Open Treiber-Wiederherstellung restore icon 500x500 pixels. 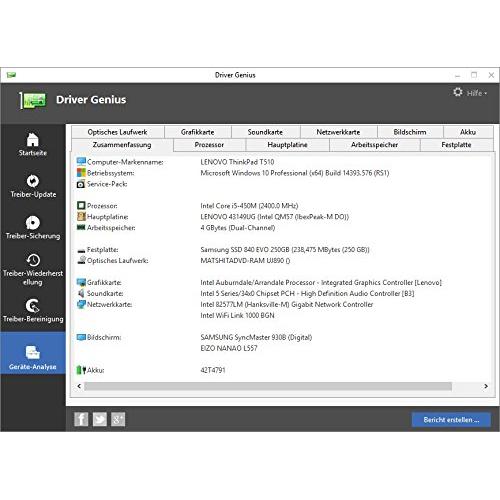33,260
